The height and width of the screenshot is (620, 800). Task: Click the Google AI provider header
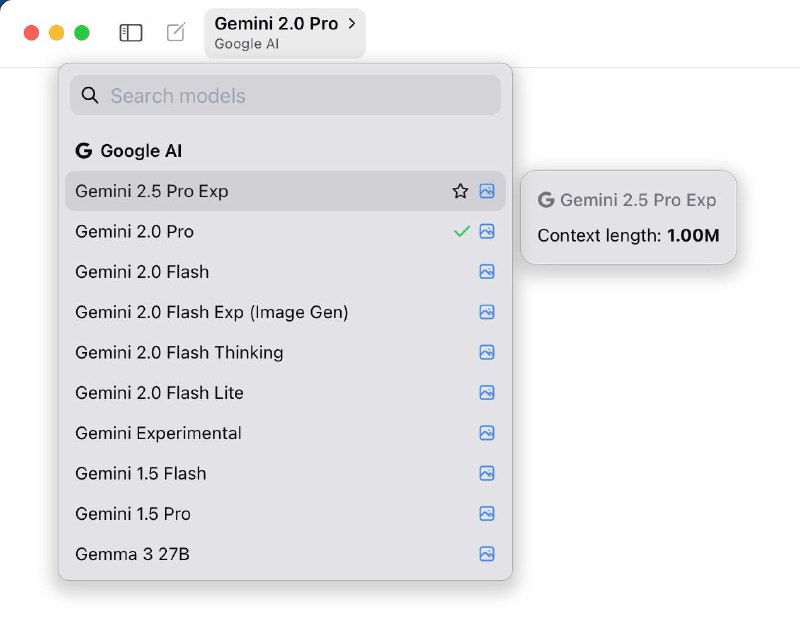(129, 151)
